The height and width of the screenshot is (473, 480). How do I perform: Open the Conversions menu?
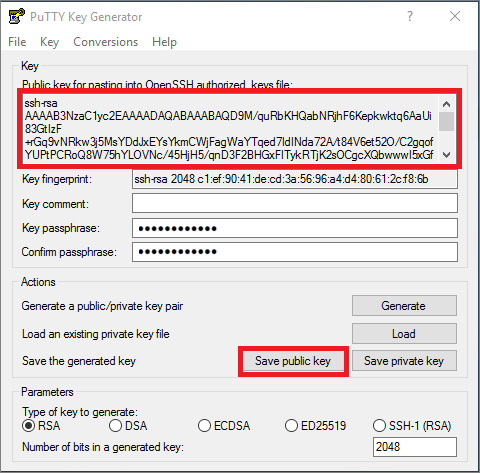[105, 42]
